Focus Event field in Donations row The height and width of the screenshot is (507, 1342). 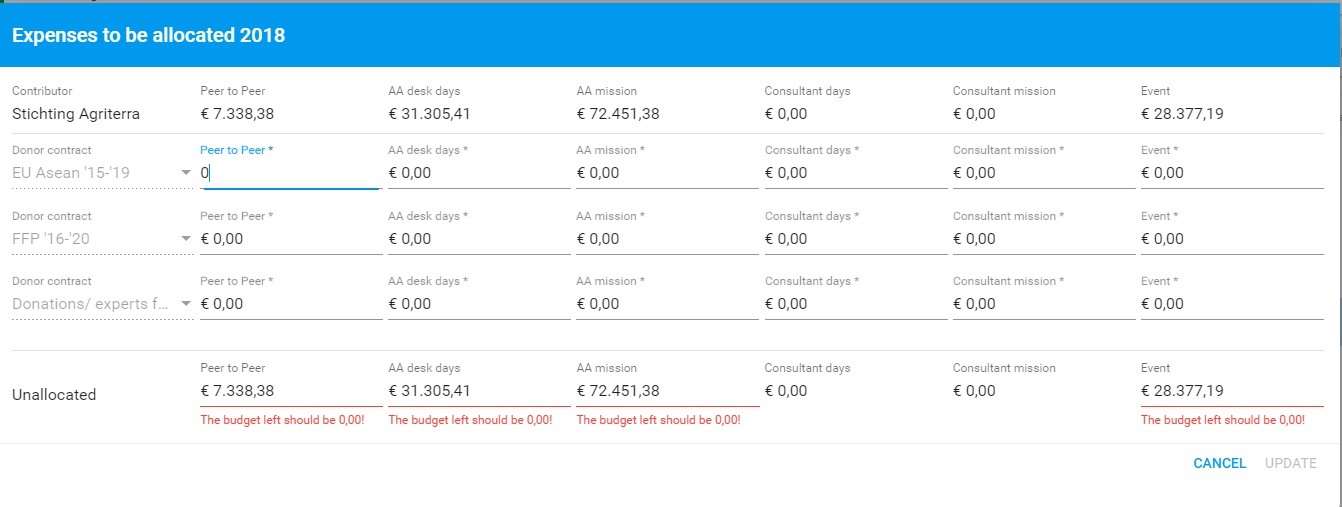(1231, 304)
